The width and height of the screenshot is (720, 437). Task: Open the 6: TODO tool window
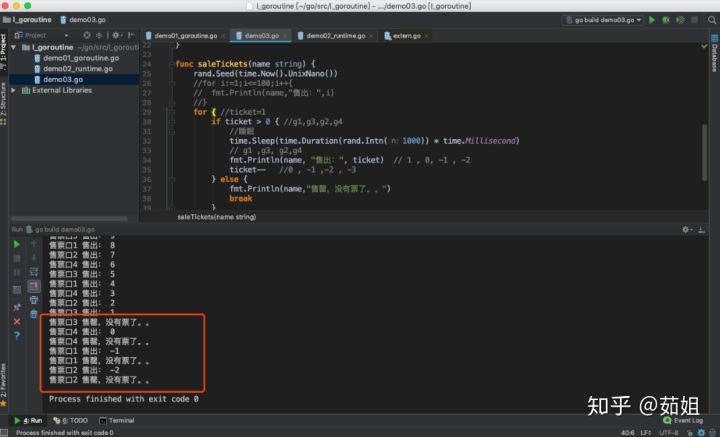[x=74, y=421]
